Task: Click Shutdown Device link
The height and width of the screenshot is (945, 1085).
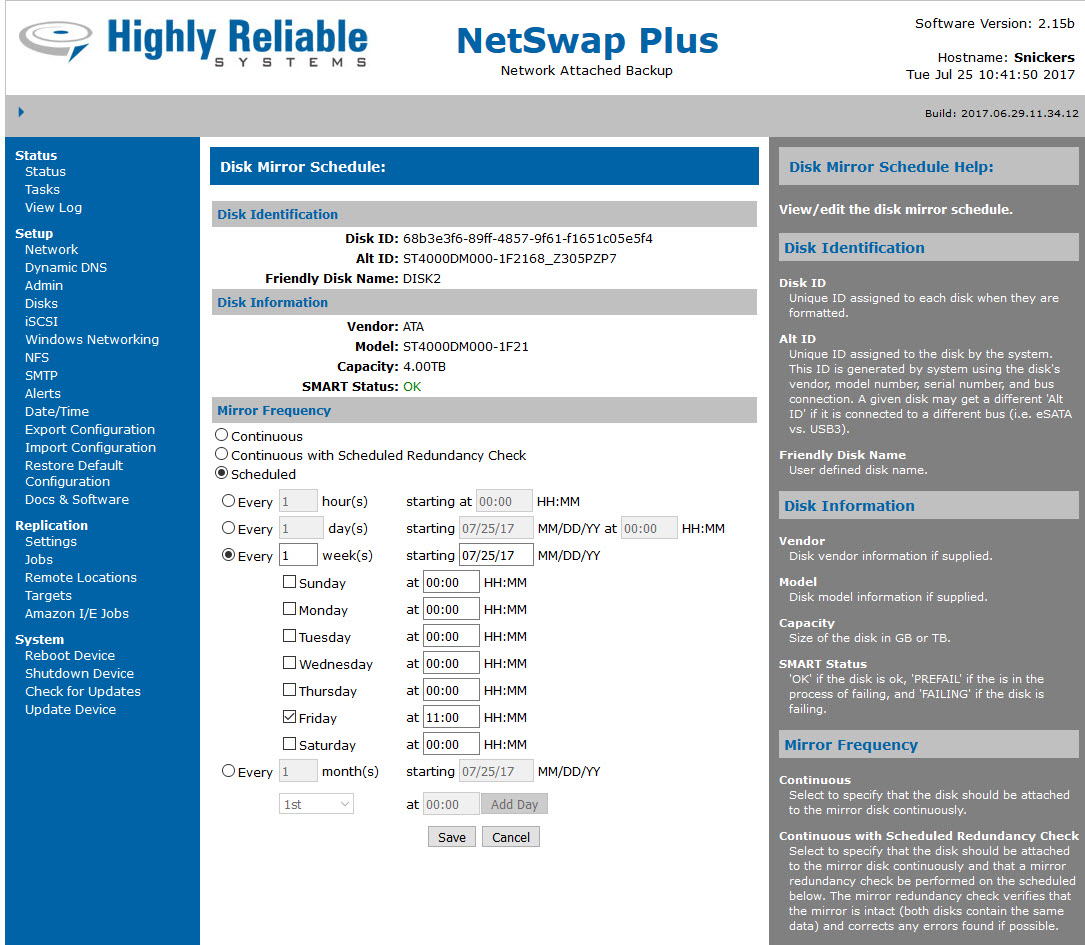Action: pos(80,674)
